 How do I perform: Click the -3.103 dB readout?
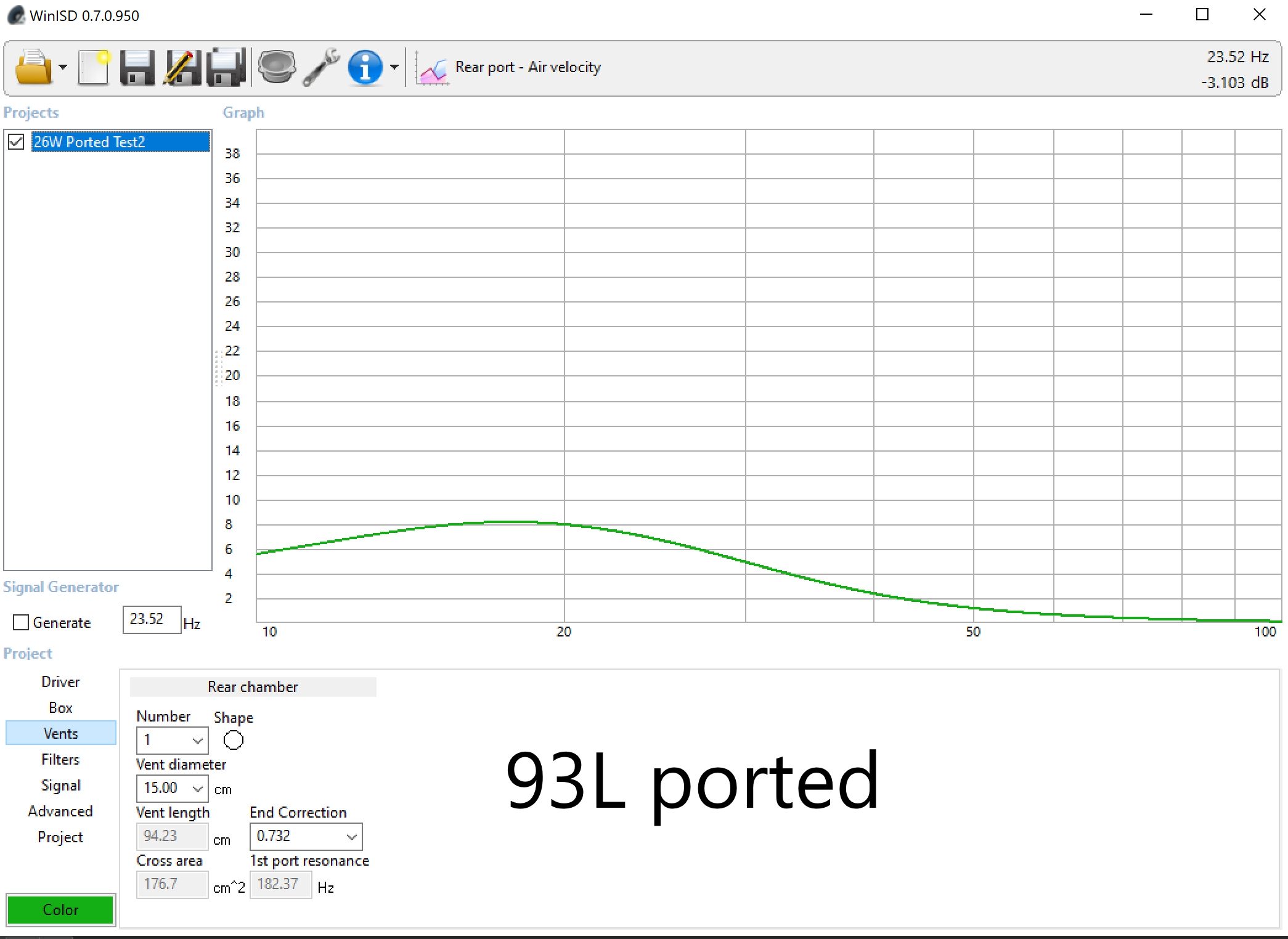pyautogui.click(x=1234, y=83)
